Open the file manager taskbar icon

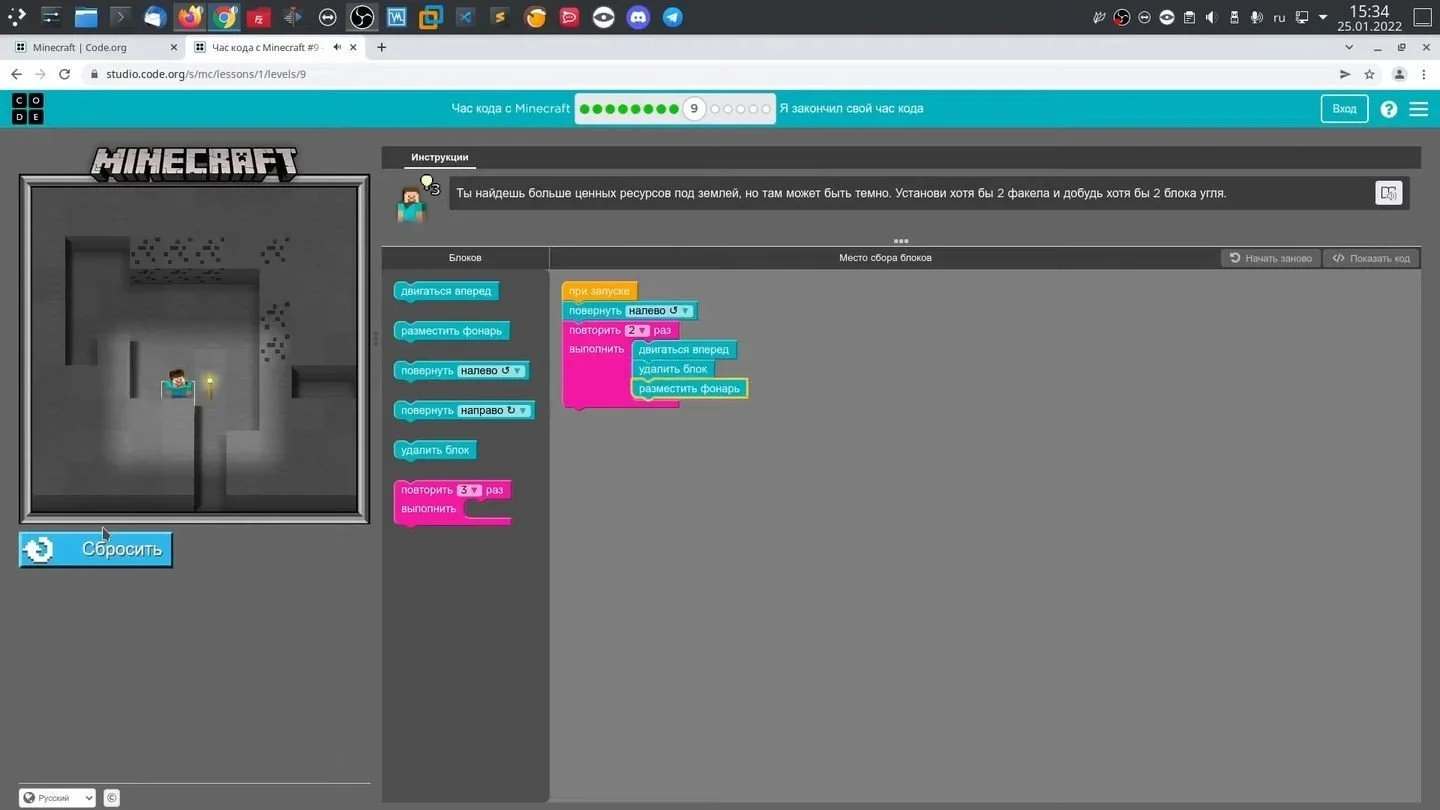pyautogui.click(x=86, y=17)
